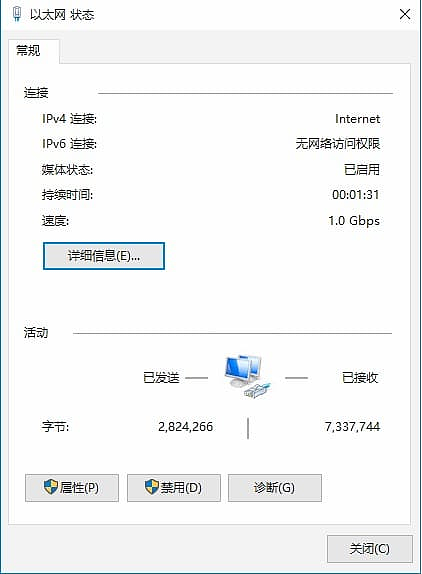Click the Ethernet adapter icon in title bar
The image size is (422, 574).
pyautogui.click(x=16, y=14)
